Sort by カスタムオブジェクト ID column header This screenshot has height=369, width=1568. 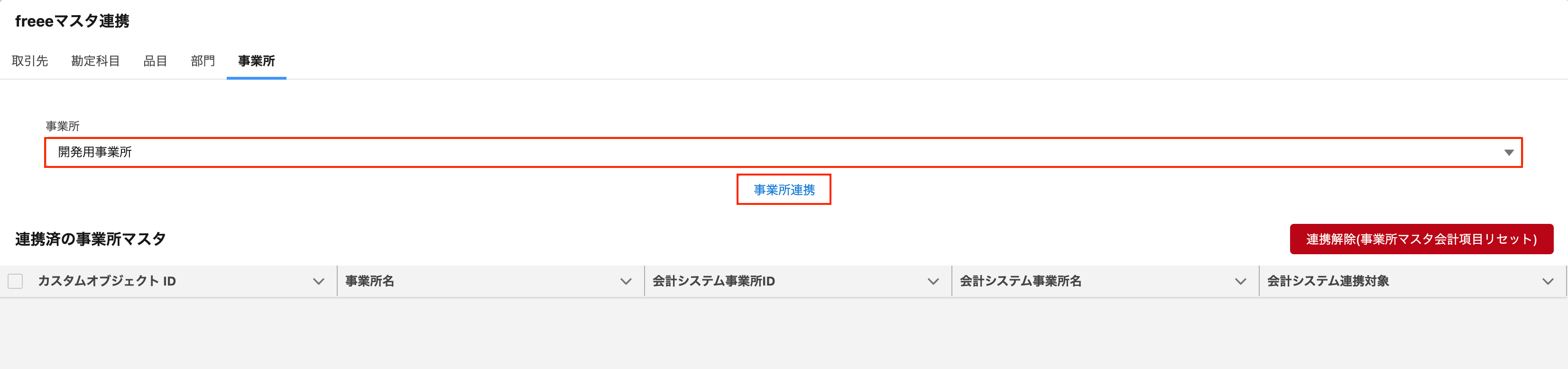tap(107, 281)
